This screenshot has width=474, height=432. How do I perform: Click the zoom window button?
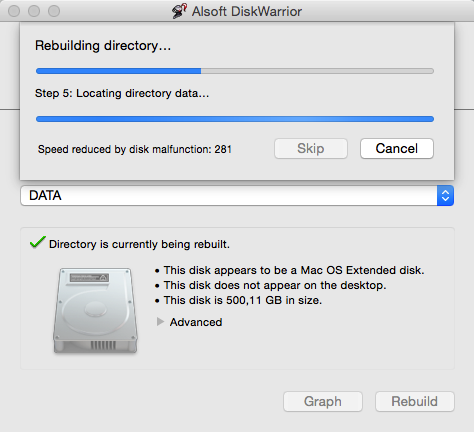[54, 11]
